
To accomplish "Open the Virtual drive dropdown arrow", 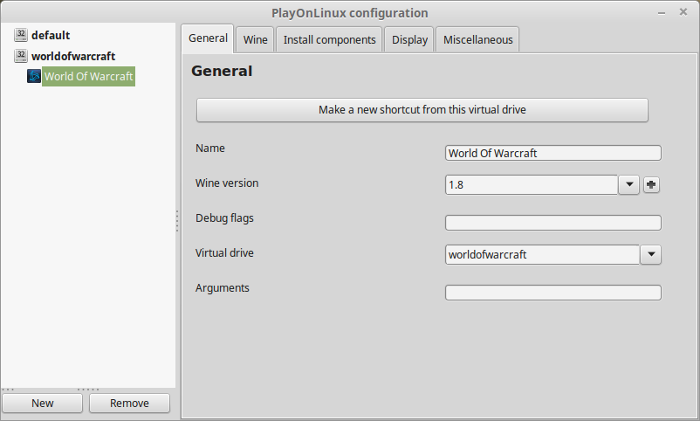I will 651,254.
